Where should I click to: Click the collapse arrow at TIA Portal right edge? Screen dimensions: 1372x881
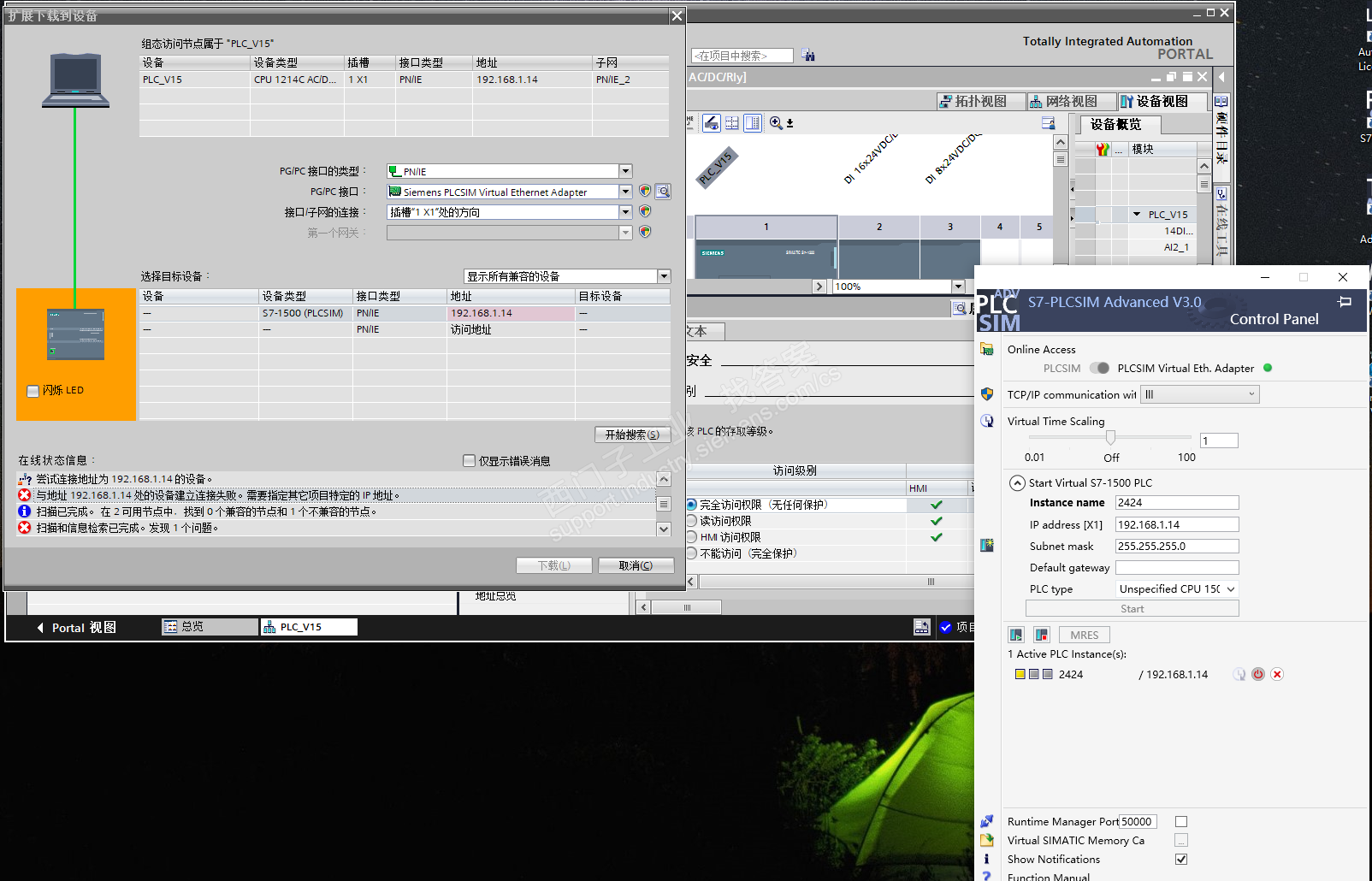point(1221,77)
